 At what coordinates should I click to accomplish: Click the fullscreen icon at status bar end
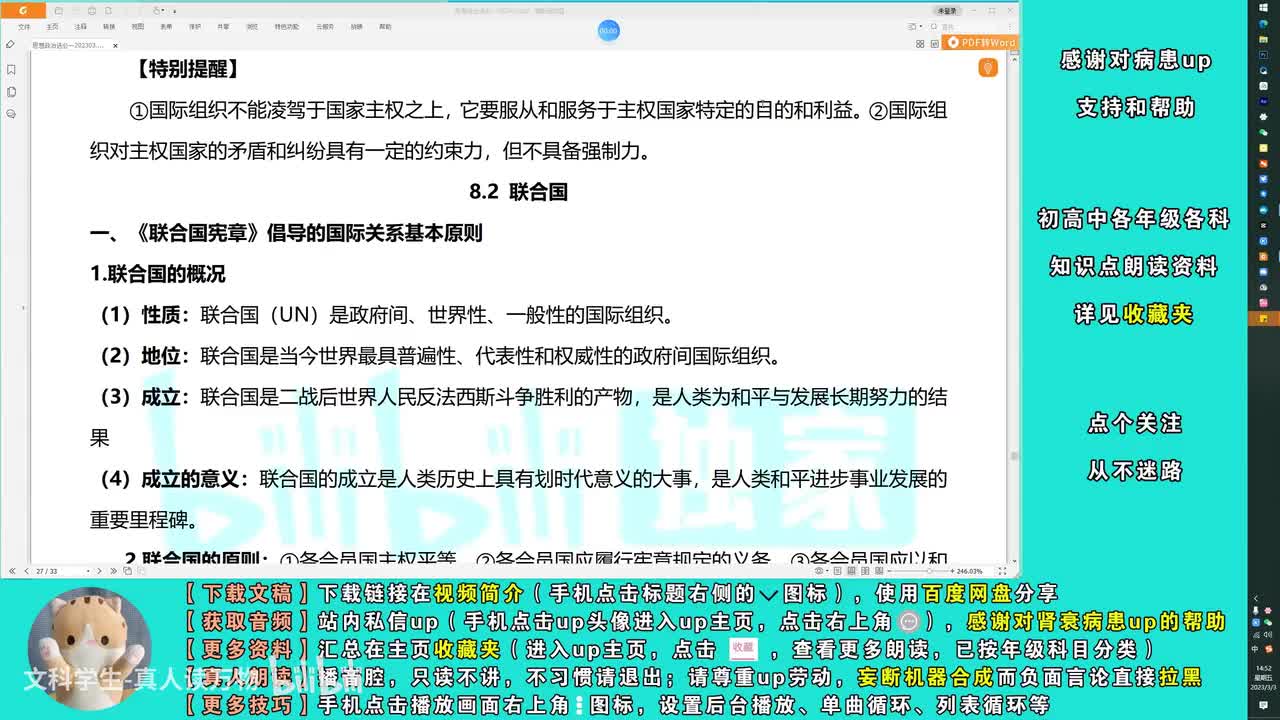(x=1003, y=571)
